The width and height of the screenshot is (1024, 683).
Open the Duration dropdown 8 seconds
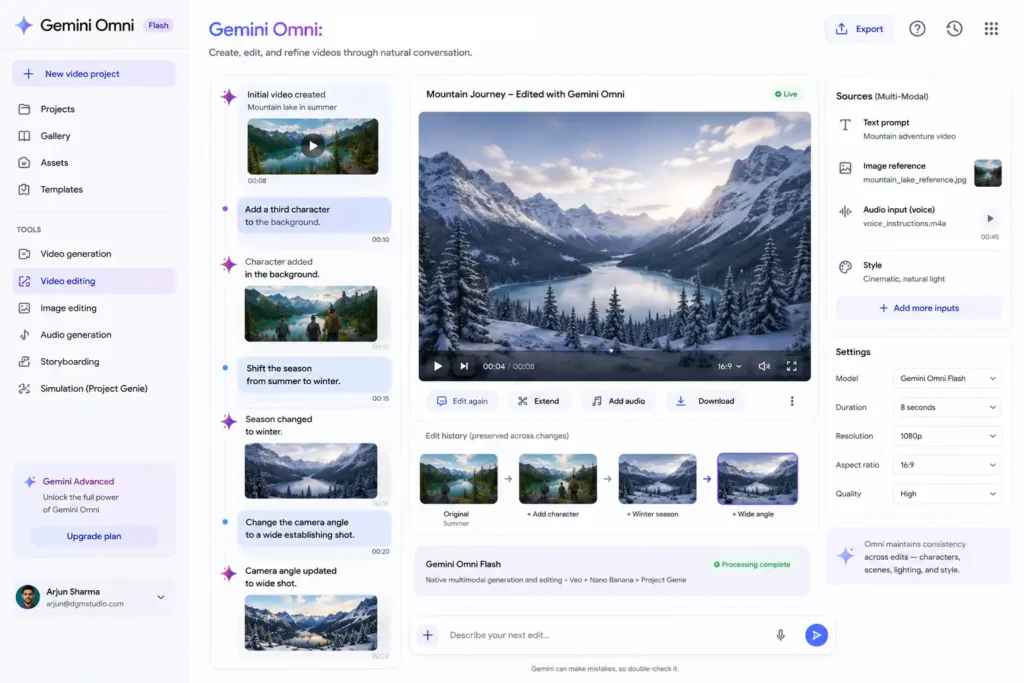[947, 407]
